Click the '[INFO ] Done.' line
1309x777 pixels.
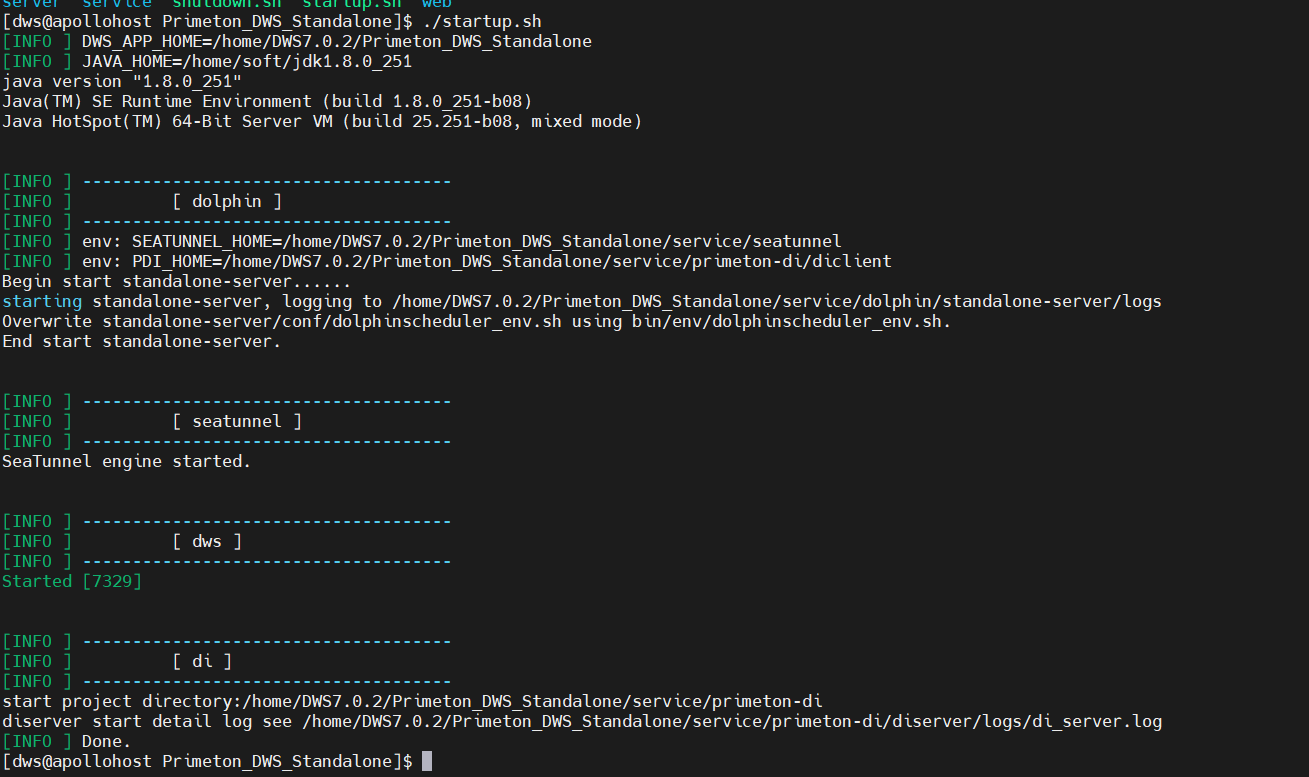click(x=67, y=741)
